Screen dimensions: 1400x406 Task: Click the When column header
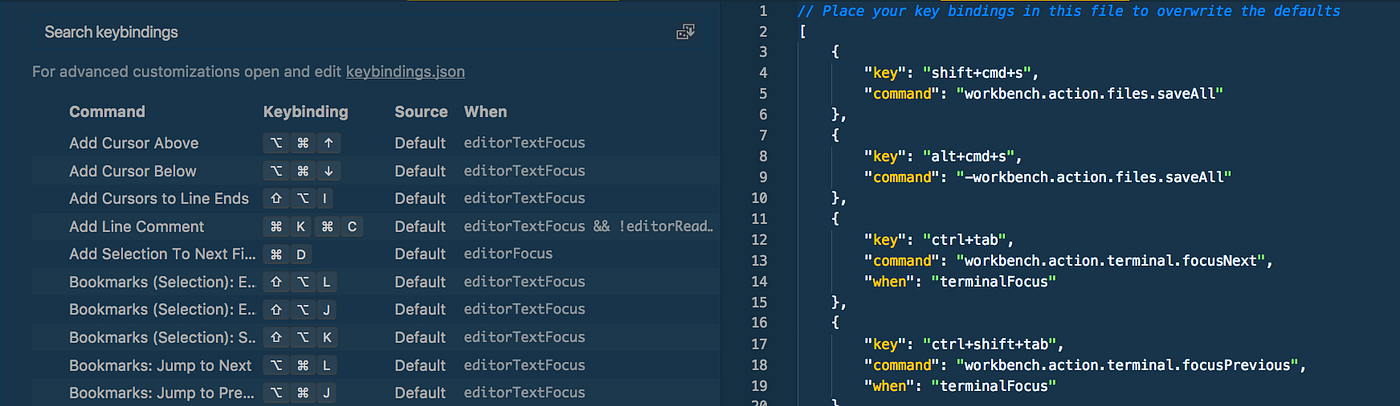click(485, 112)
